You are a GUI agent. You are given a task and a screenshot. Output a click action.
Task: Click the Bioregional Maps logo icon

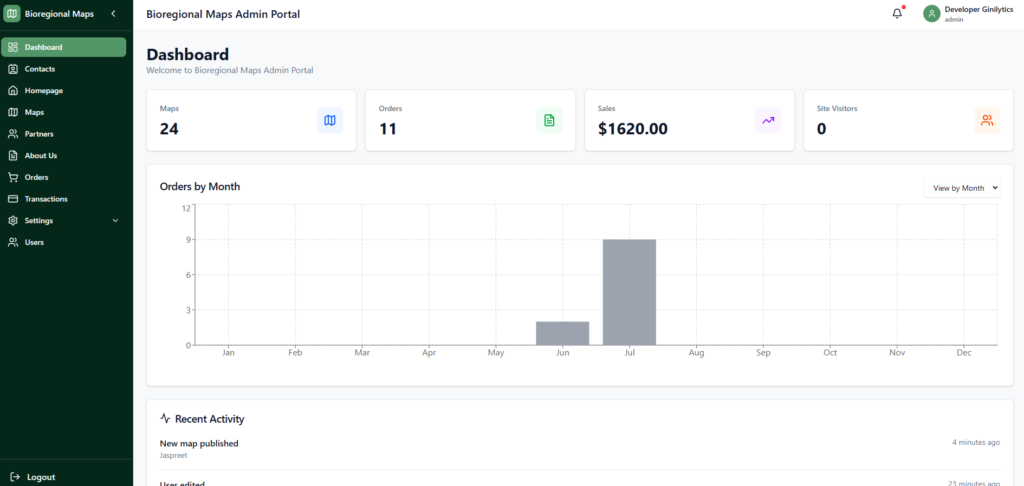pos(12,14)
